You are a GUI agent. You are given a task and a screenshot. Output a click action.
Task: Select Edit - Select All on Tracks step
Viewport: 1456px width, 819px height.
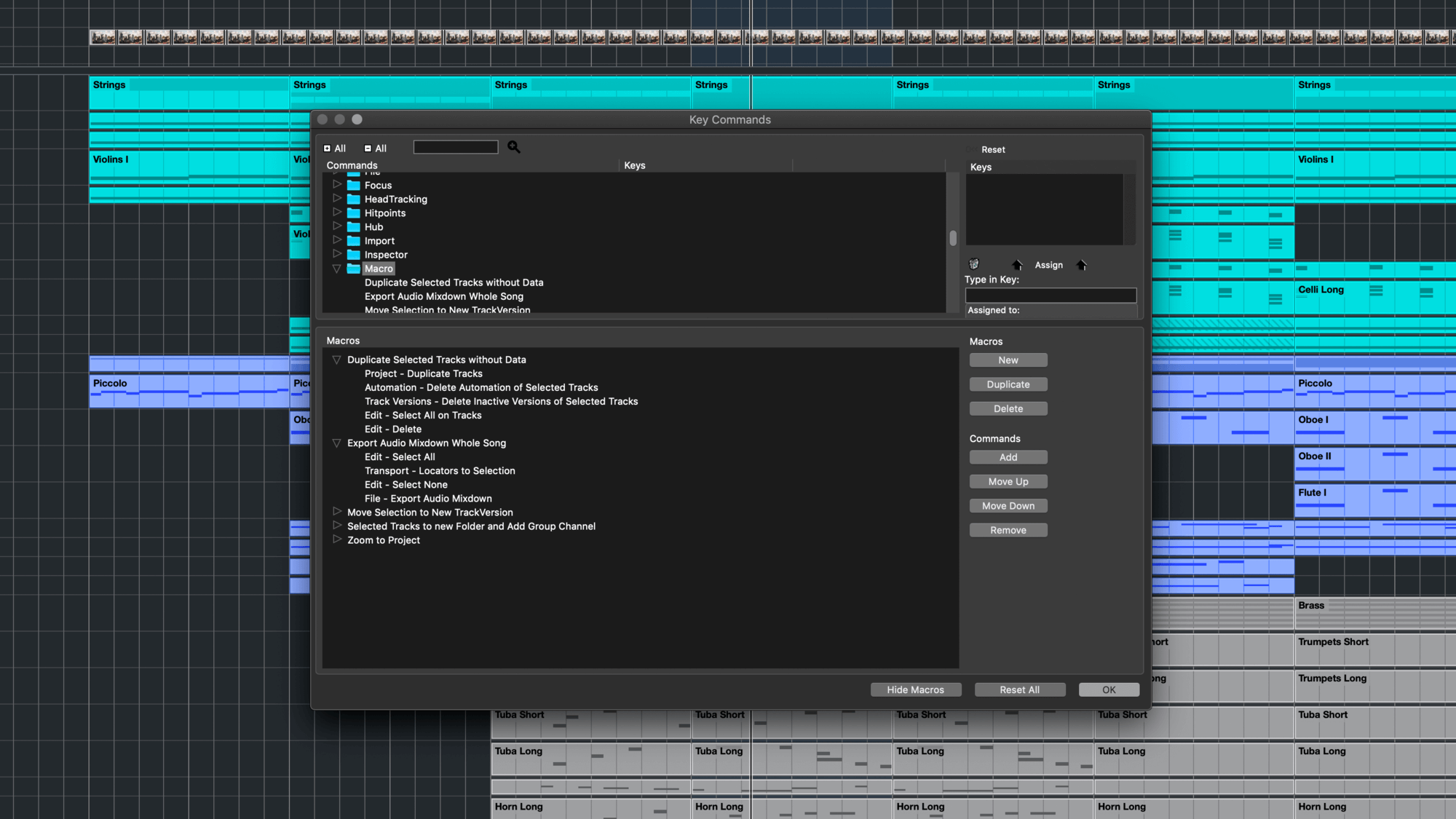423,415
